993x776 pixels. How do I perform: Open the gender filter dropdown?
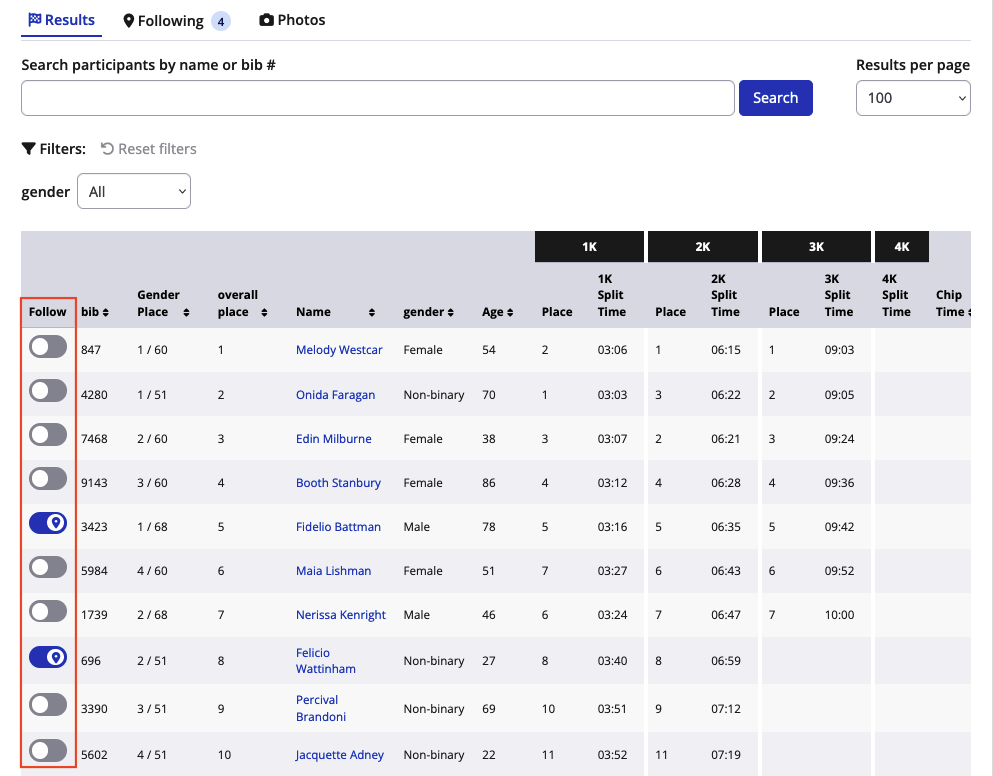coord(134,192)
